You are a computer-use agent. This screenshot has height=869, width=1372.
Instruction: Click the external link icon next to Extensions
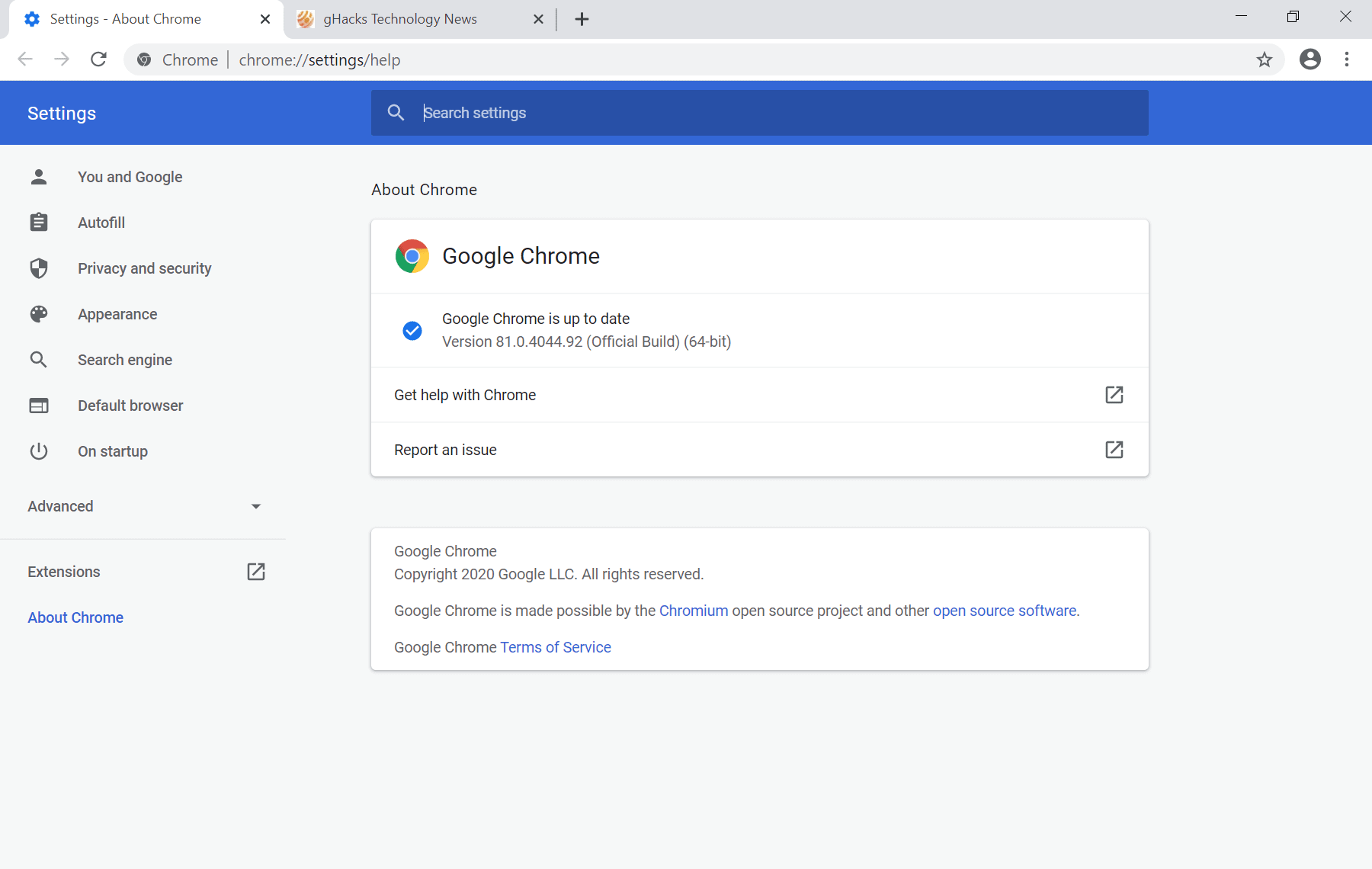256,572
